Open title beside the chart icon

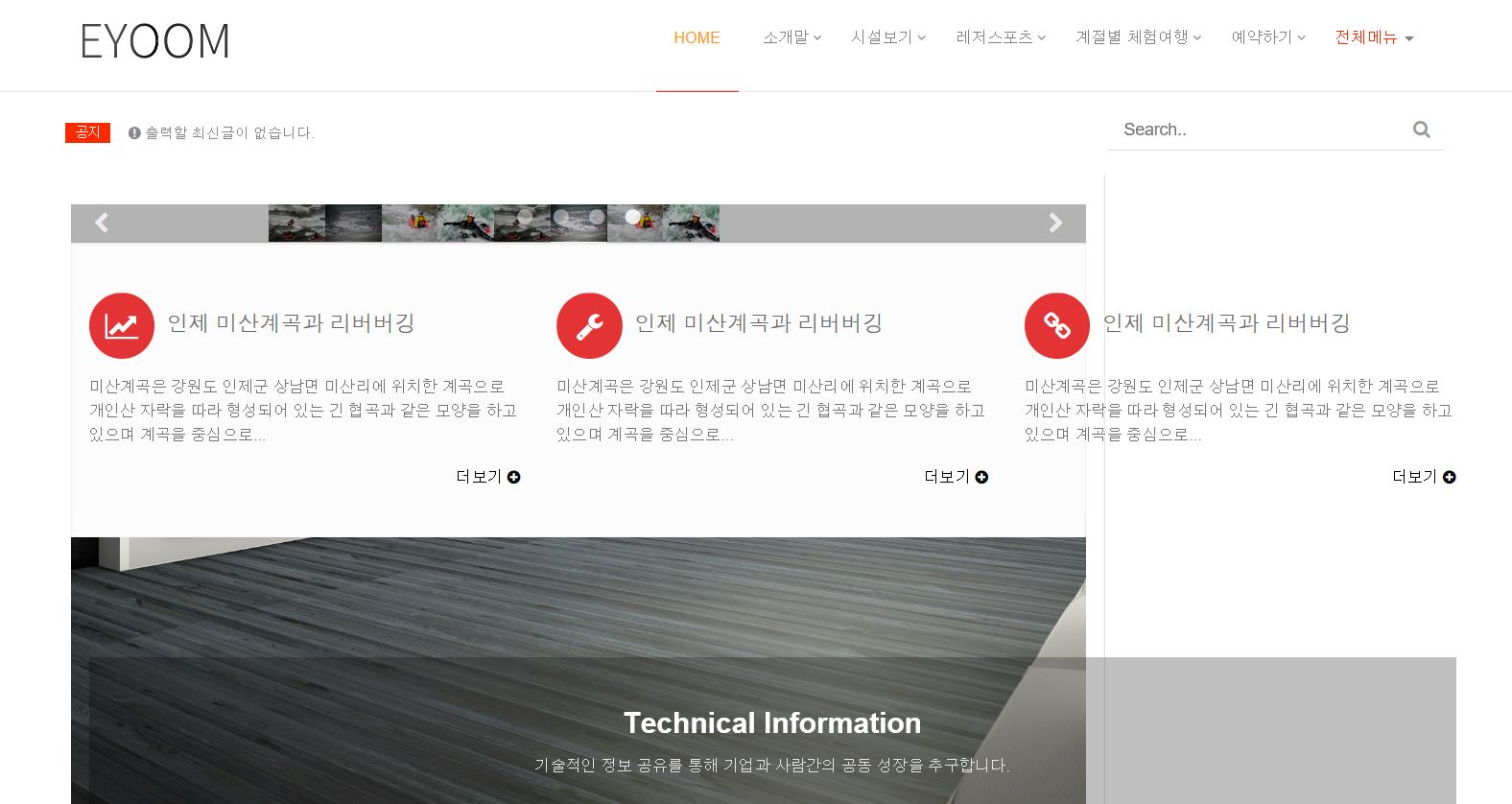pyautogui.click(x=291, y=323)
